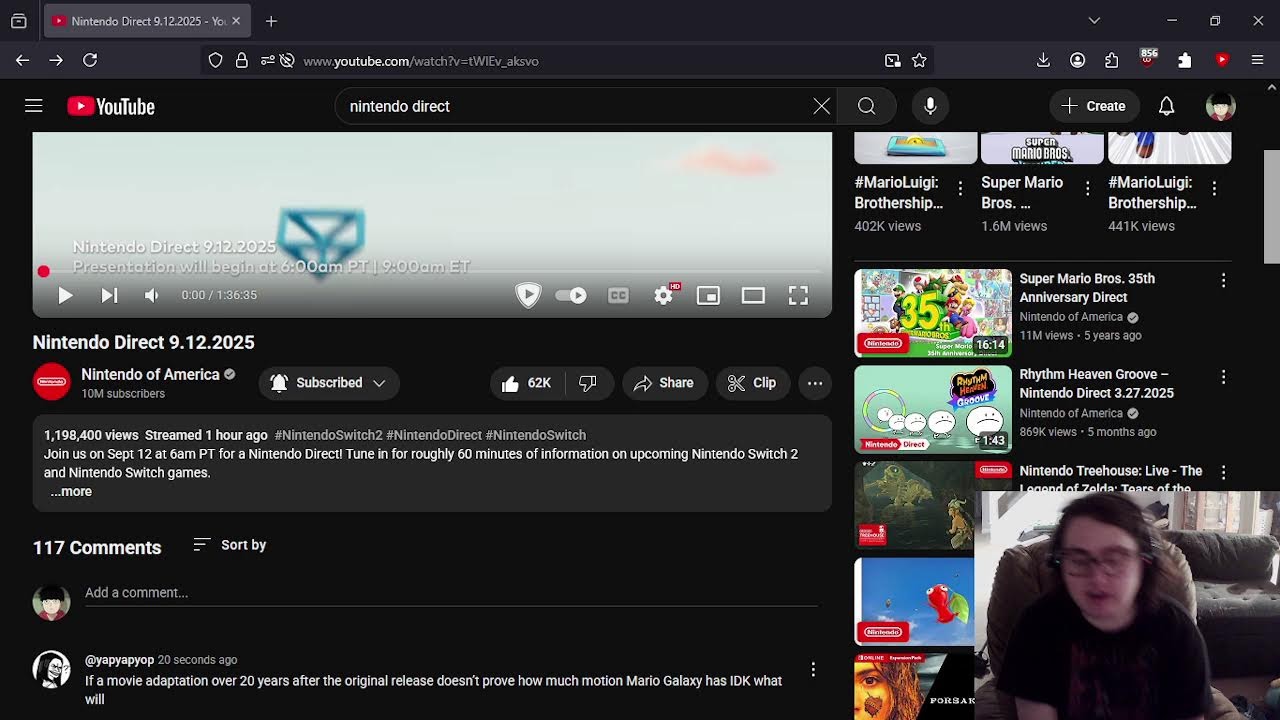Open list all tabs chevron

tap(1094, 21)
